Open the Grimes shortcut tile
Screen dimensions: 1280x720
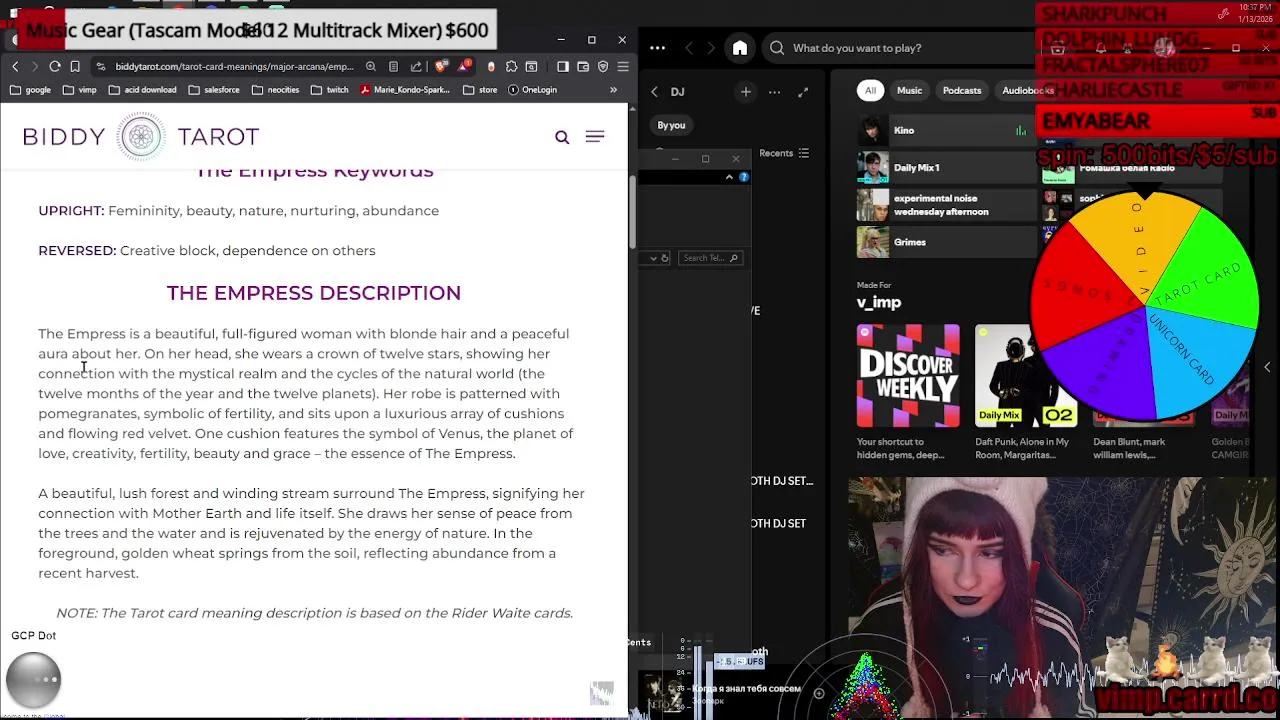coord(946,242)
